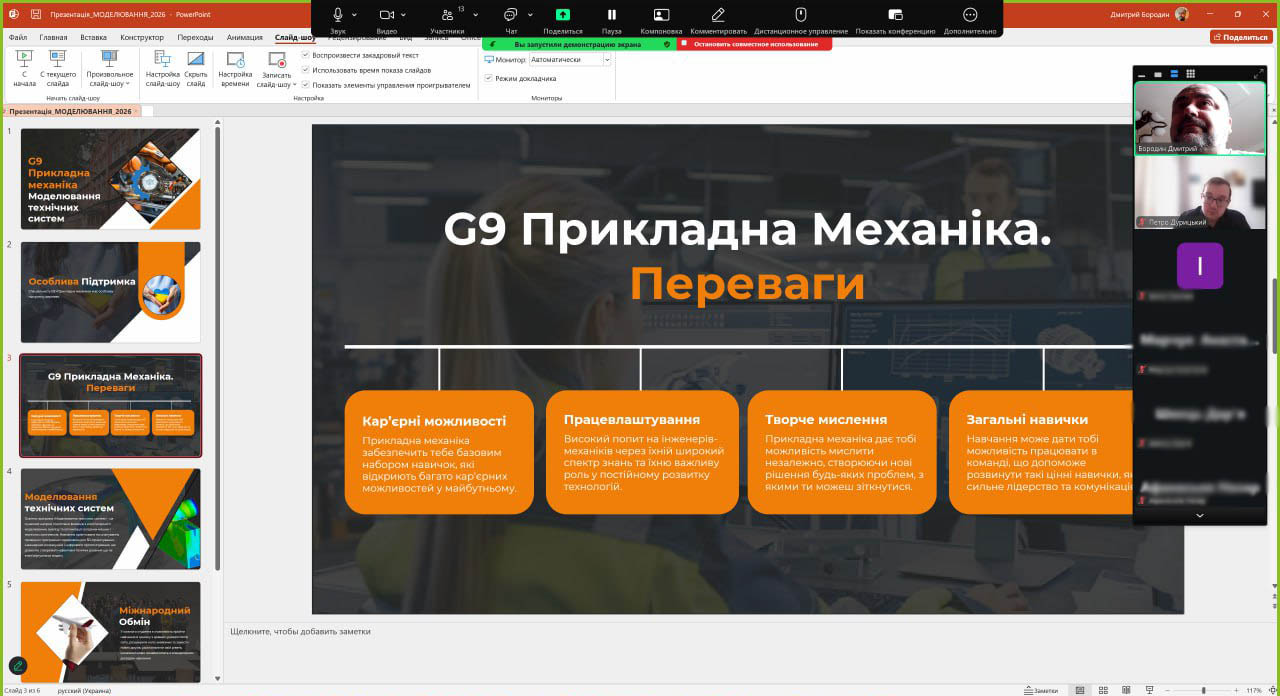Uncheck 'Воспроизвести закадровый текст' checkbox
Viewport: 1280px width, 696px height.
tap(306, 56)
